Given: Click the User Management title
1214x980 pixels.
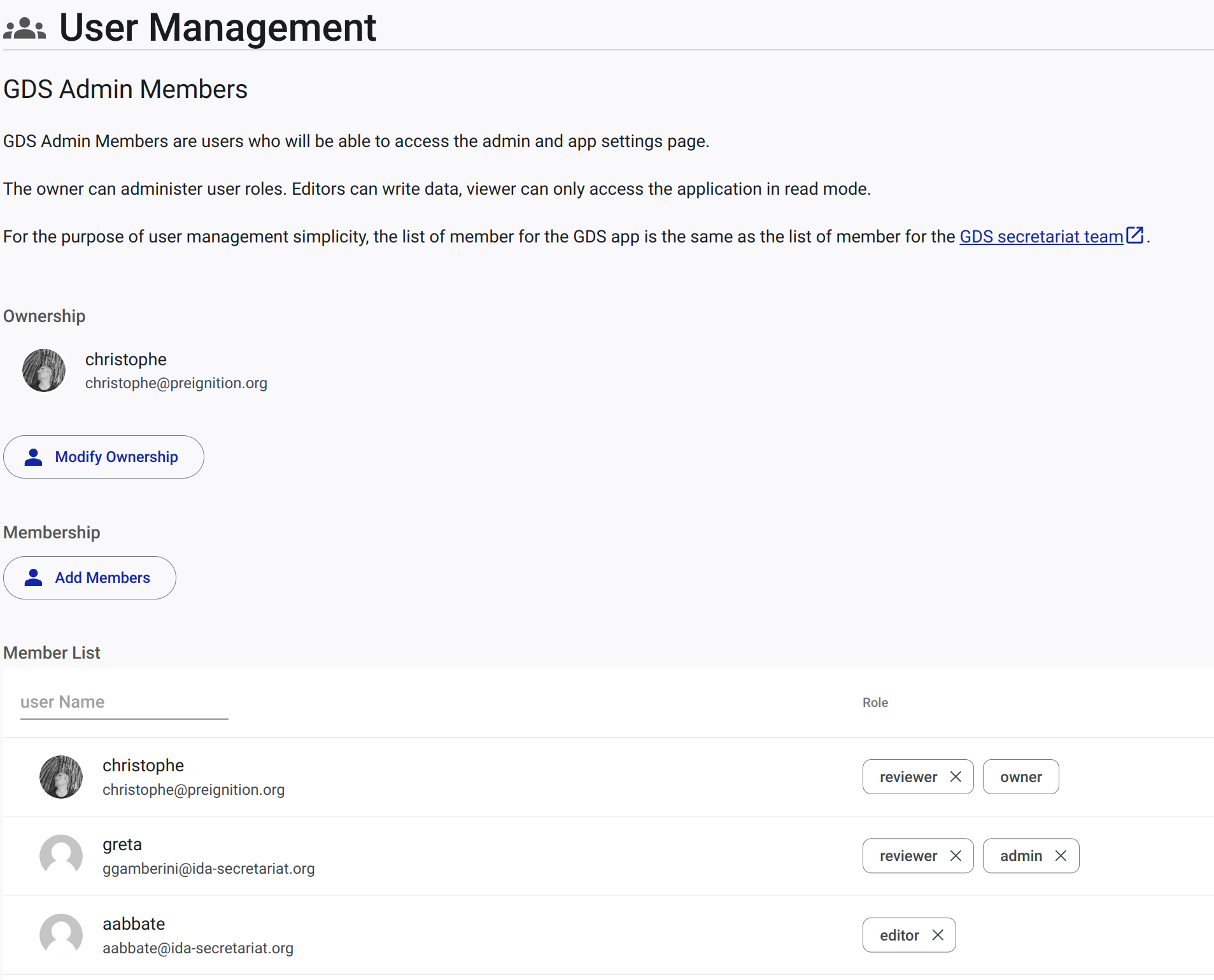Looking at the screenshot, I should [x=218, y=27].
